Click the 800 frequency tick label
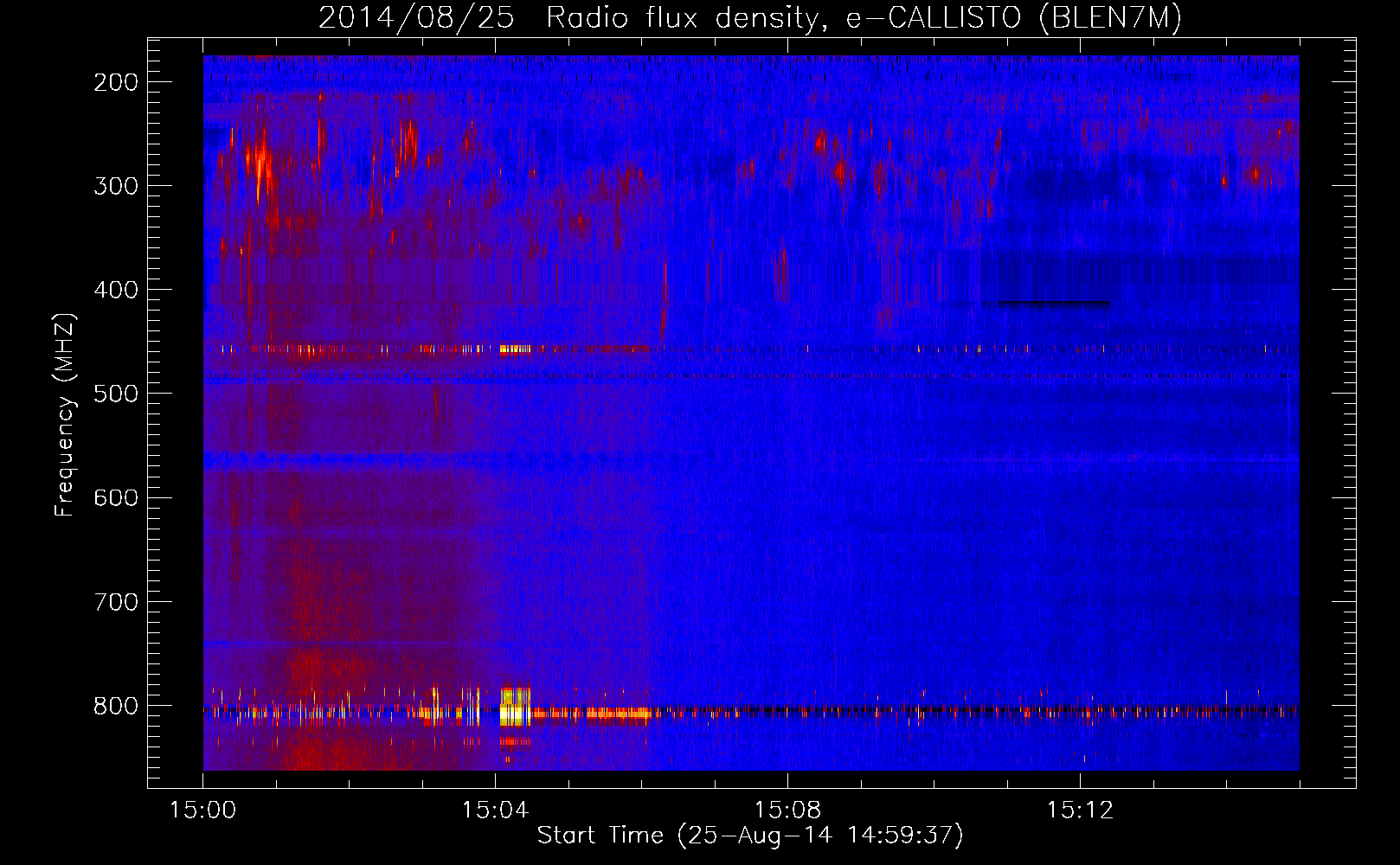Image resolution: width=1400 pixels, height=865 pixels. 116,706
